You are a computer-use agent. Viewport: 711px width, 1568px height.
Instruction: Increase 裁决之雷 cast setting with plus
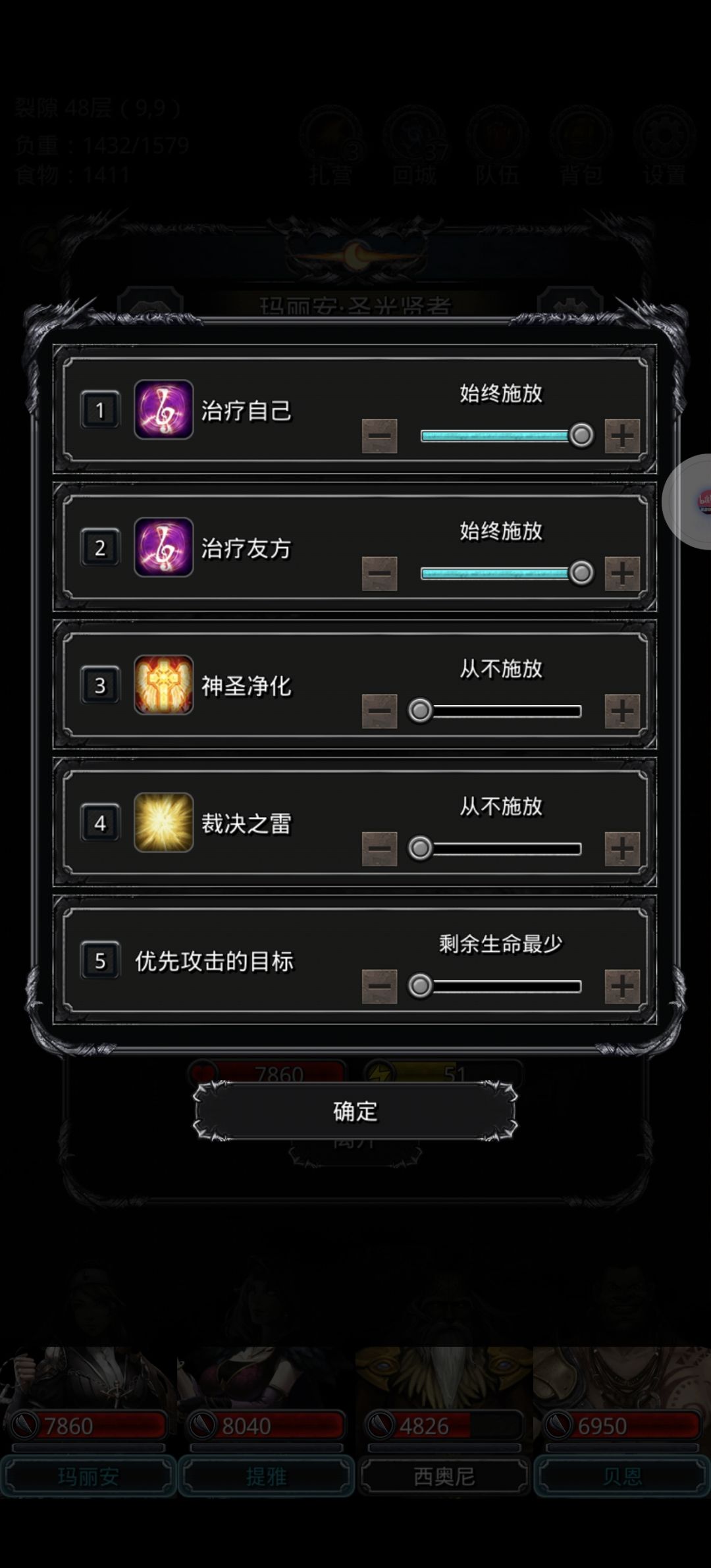(x=622, y=849)
